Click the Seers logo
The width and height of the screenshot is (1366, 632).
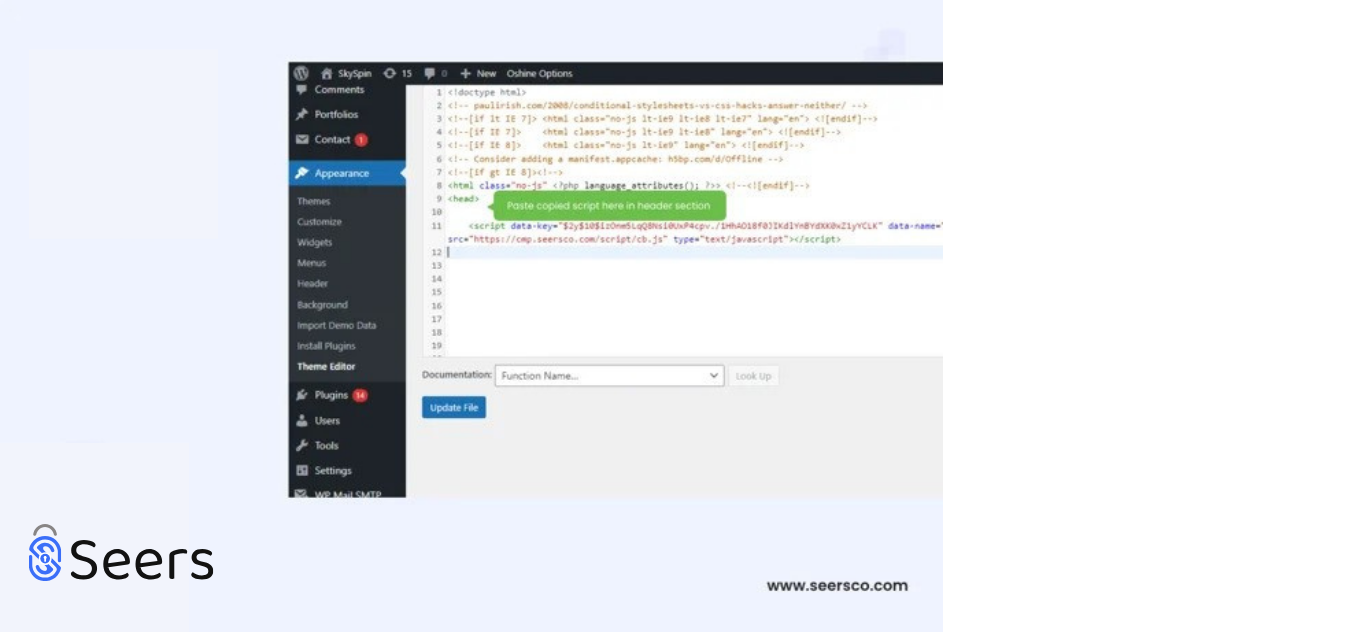tap(121, 555)
